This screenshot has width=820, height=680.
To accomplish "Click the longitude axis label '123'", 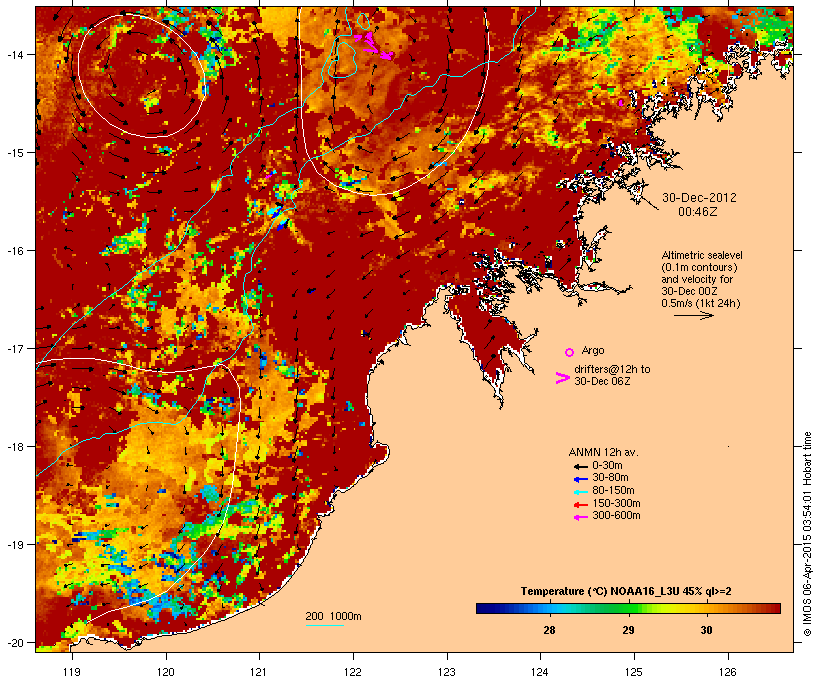I will (x=447, y=672).
